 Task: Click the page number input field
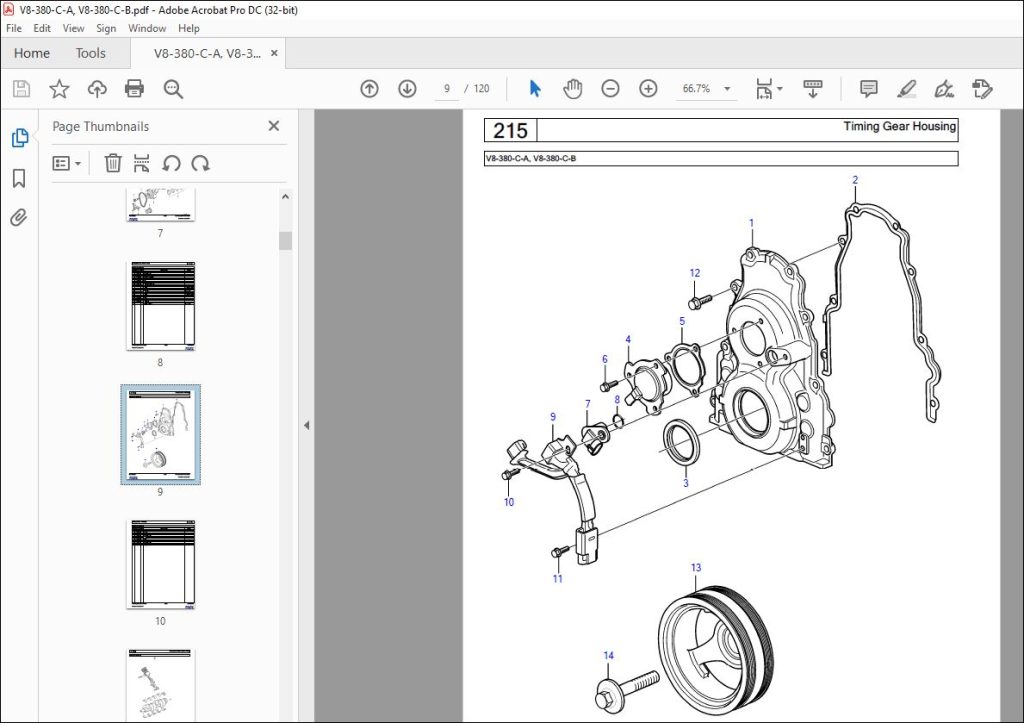447,89
